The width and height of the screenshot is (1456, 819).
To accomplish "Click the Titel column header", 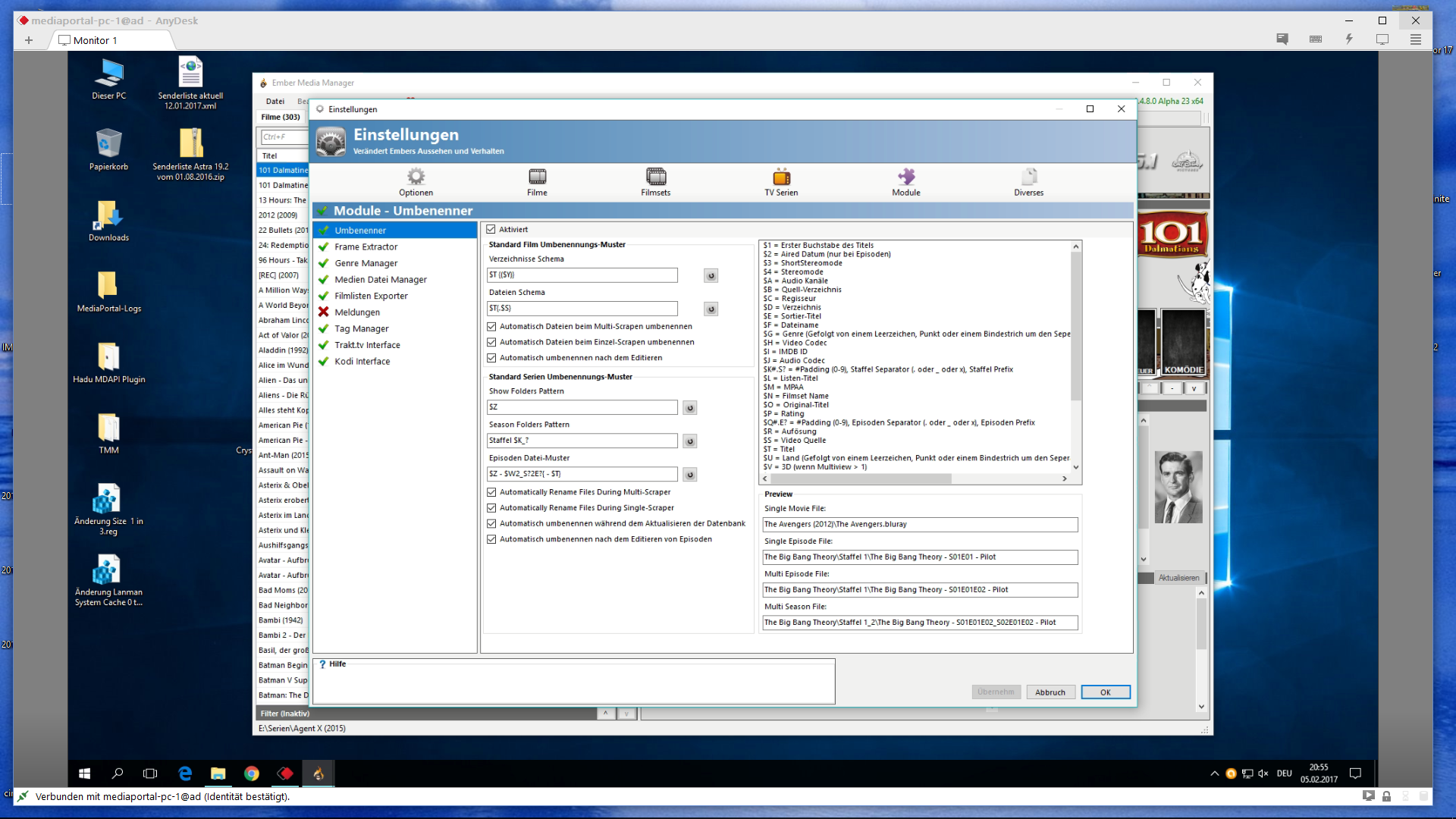I will [x=283, y=155].
